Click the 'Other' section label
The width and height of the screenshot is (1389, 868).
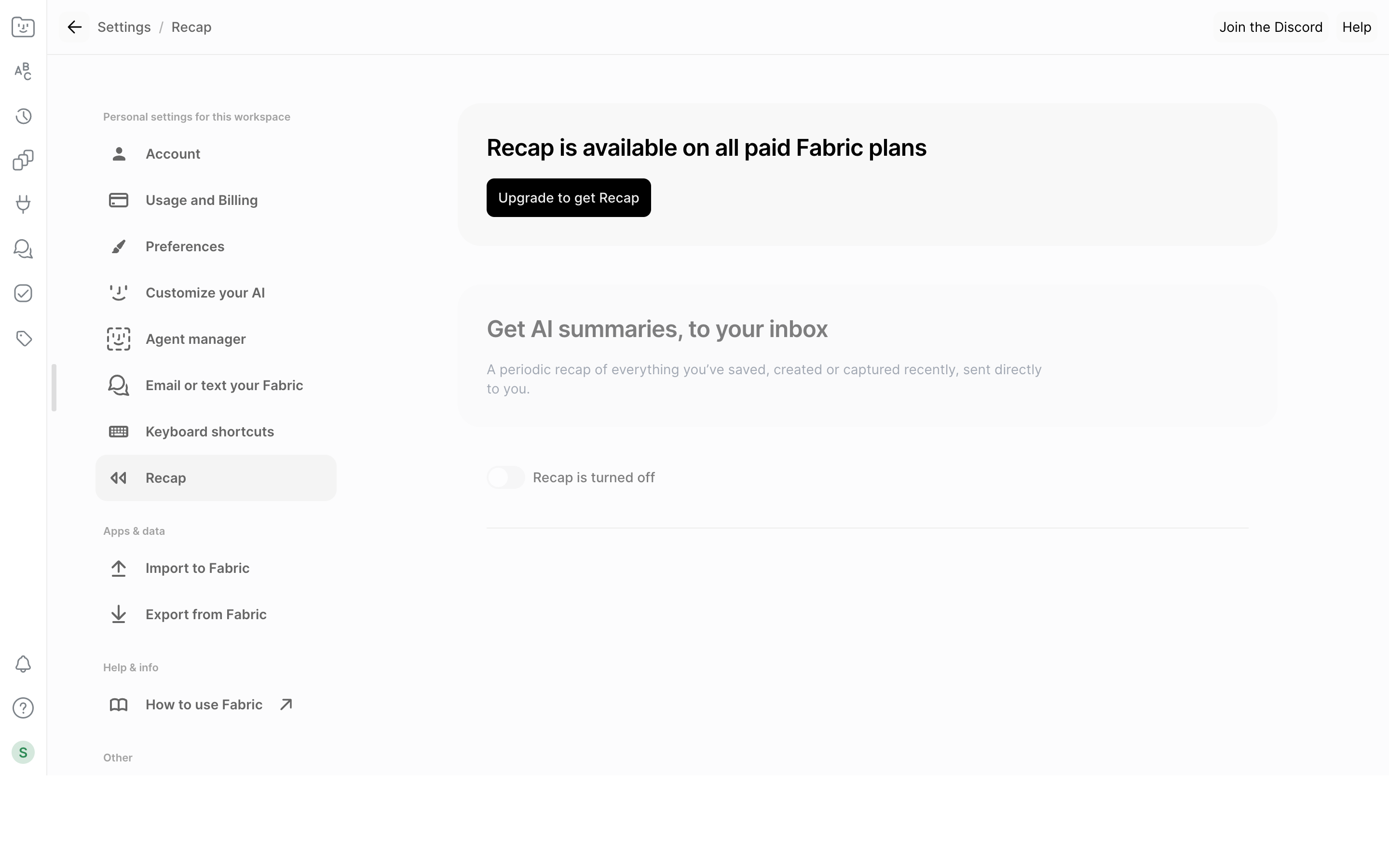point(118,758)
